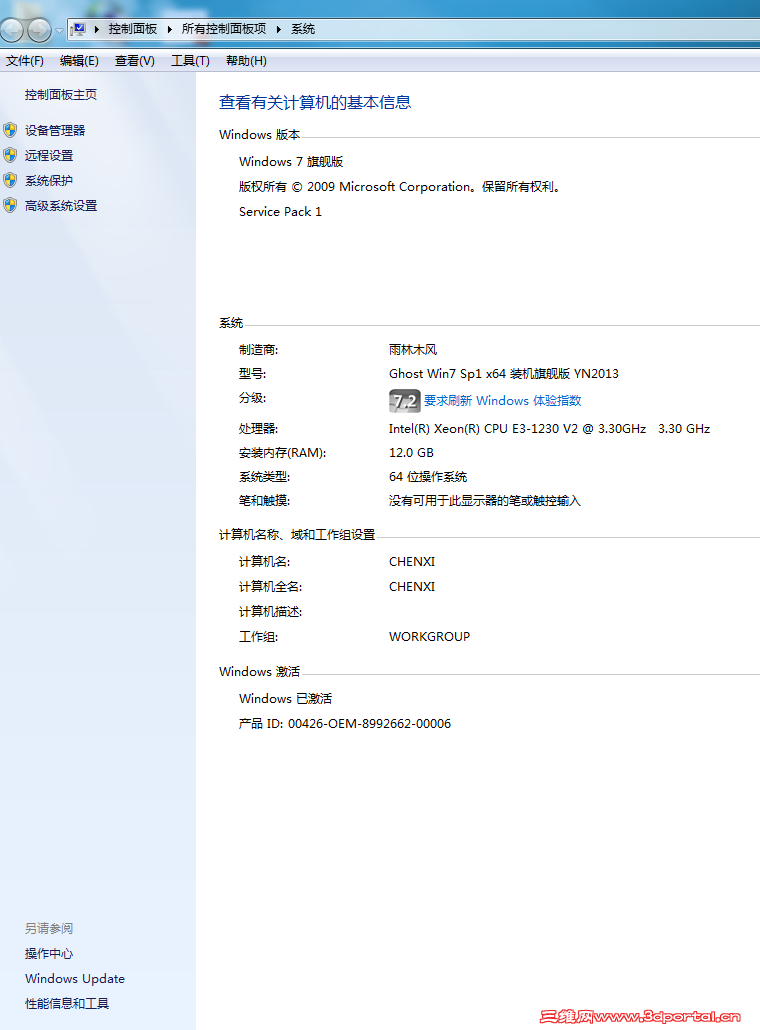Open 远程设置 link
This screenshot has height=1030, width=760.
pyautogui.click(x=49, y=156)
